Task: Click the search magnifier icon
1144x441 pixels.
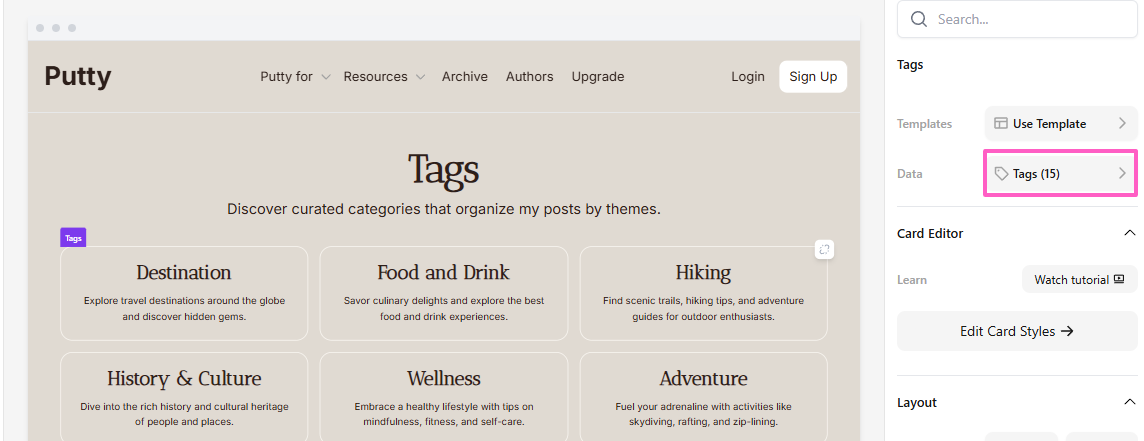Action: tap(918, 19)
